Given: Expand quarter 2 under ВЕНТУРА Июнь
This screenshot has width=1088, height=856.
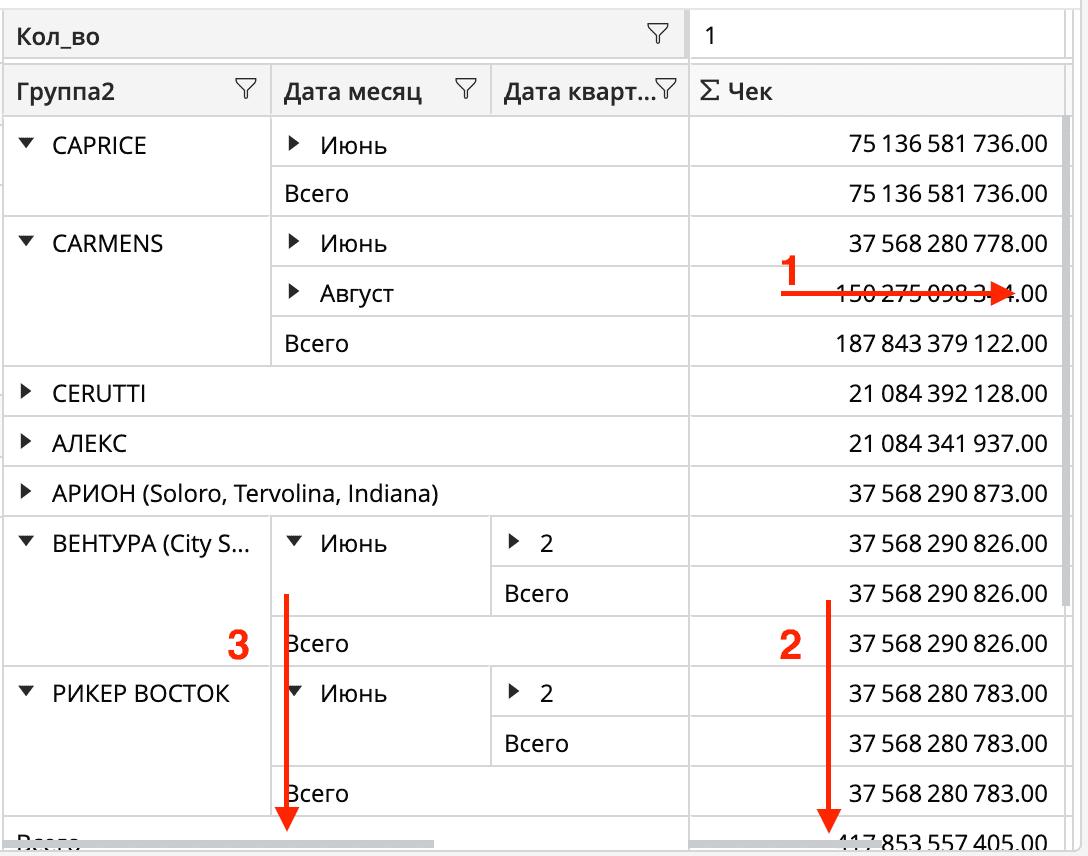Looking at the screenshot, I should [514, 542].
